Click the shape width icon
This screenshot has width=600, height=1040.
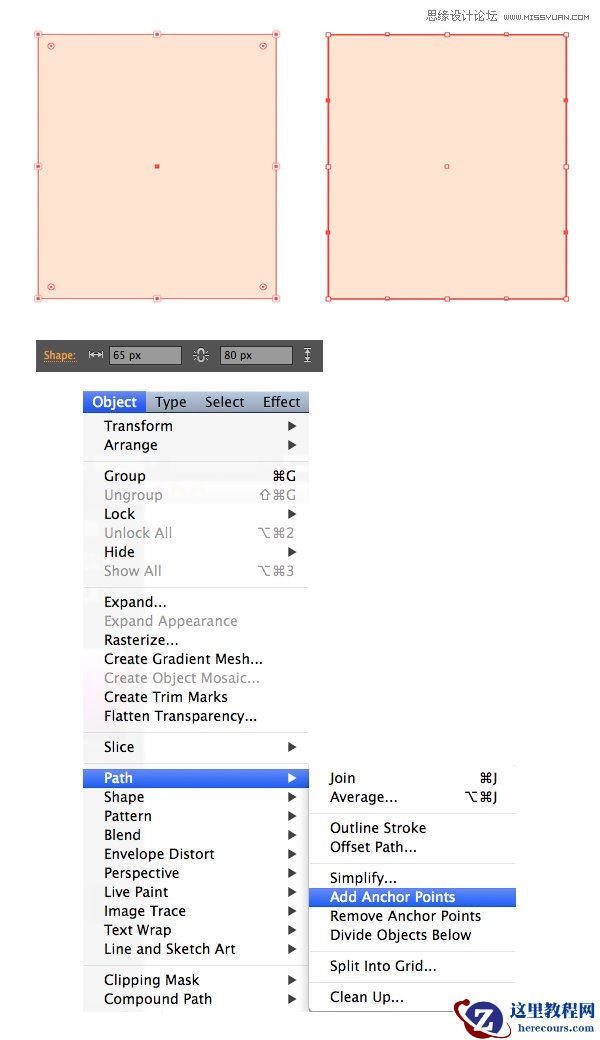click(x=96, y=355)
